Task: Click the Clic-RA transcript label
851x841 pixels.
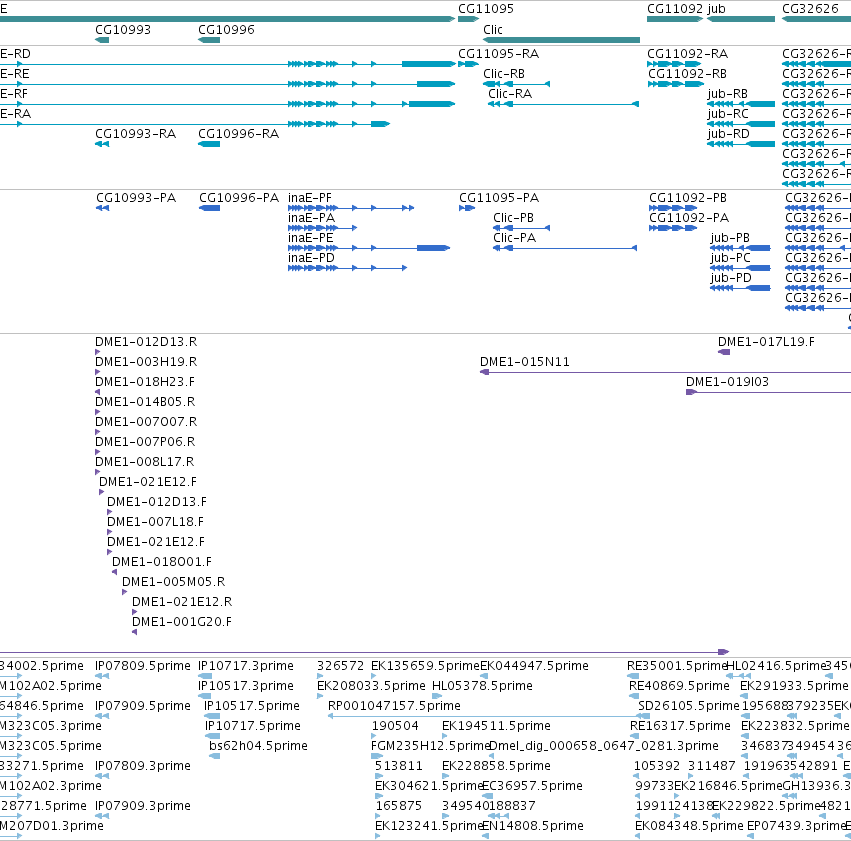Action: point(510,94)
